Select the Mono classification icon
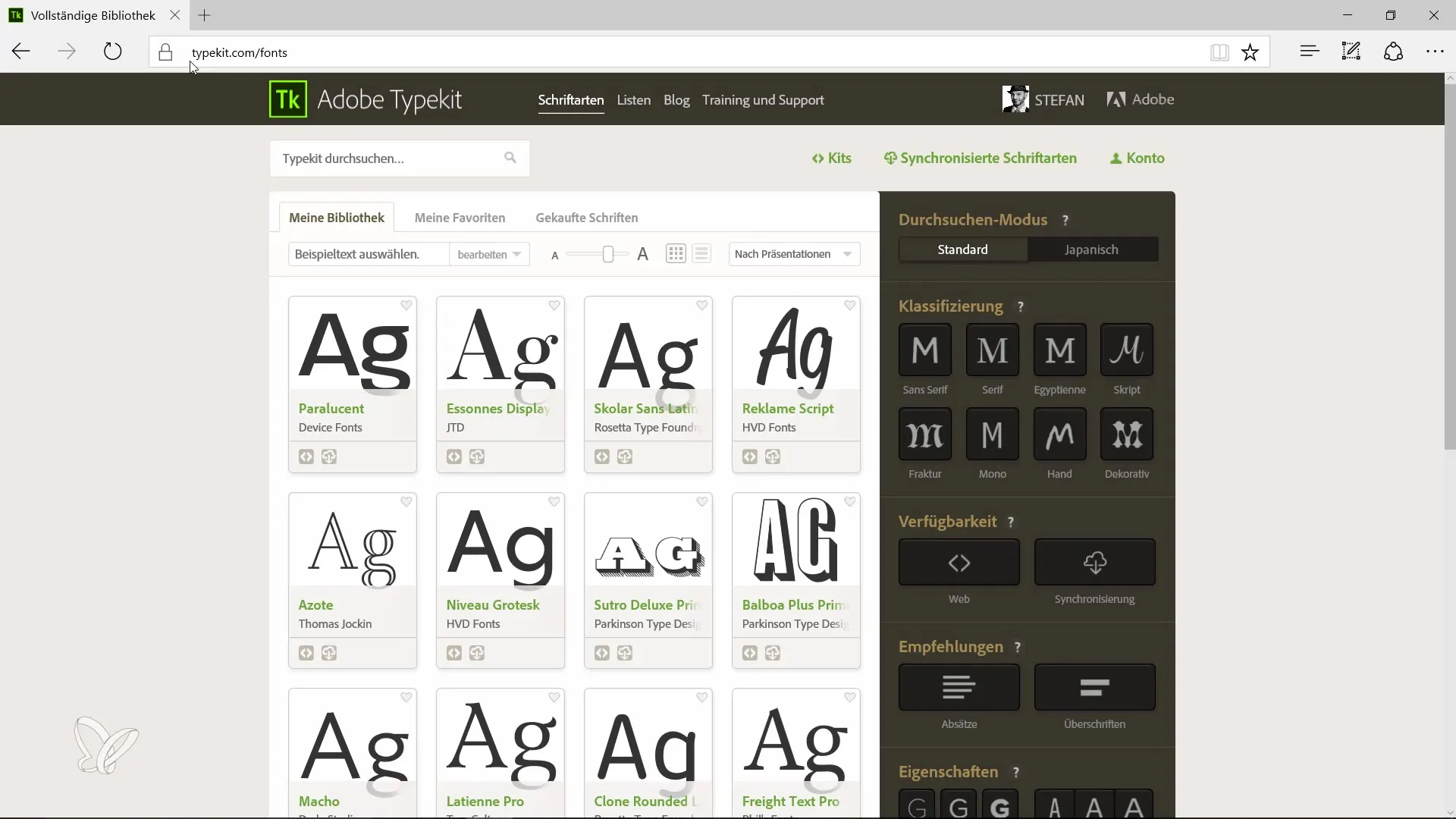The height and width of the screenshot is (819, 1456). click(x=992, y=434)
